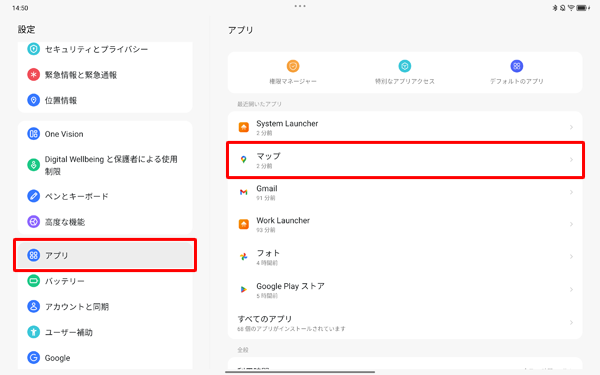
Task: Tap the Google G icon
Action: point(34,358)
